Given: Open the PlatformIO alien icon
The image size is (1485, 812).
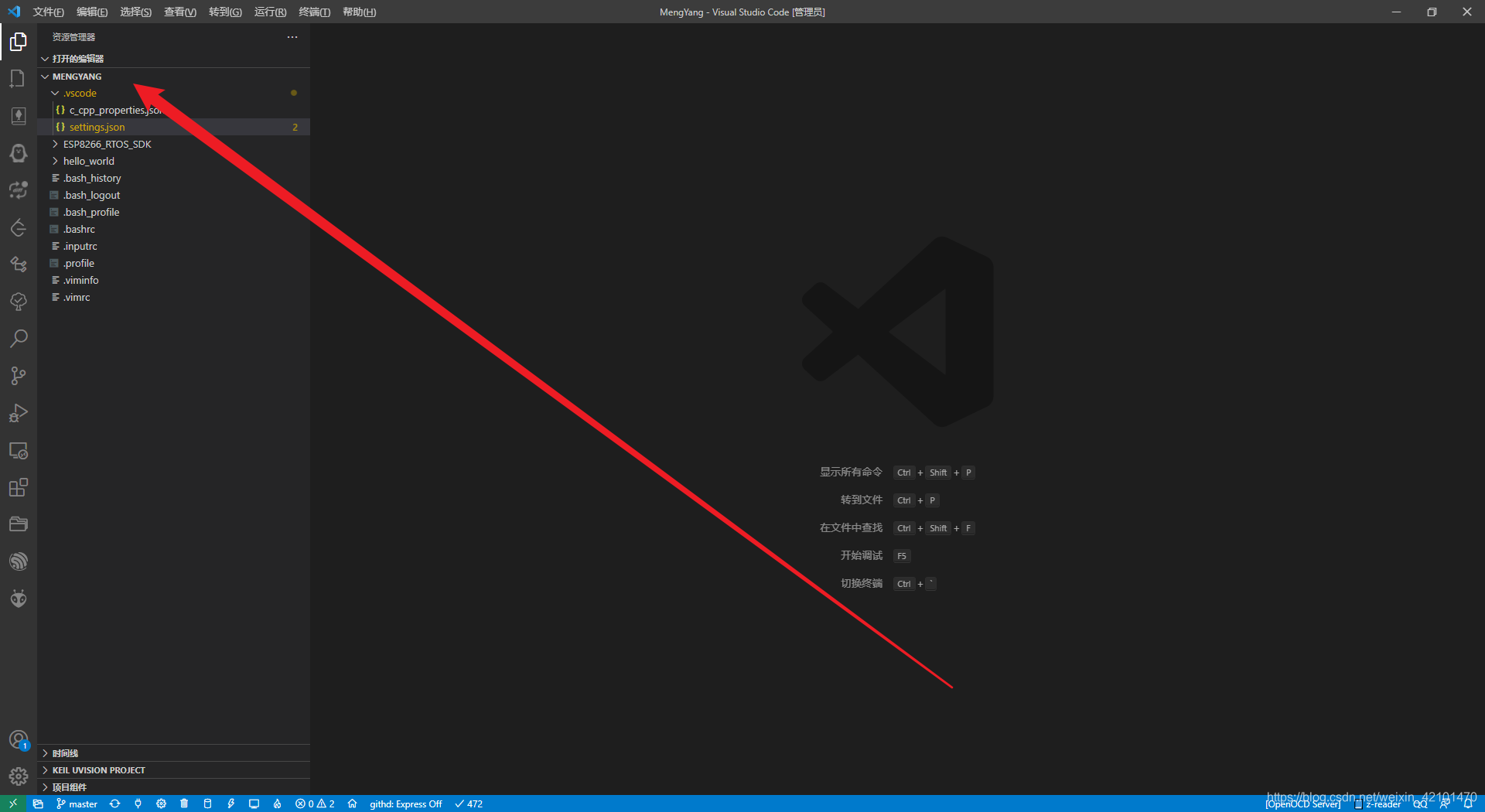Looking at the screenshot, I should (19, 599).
